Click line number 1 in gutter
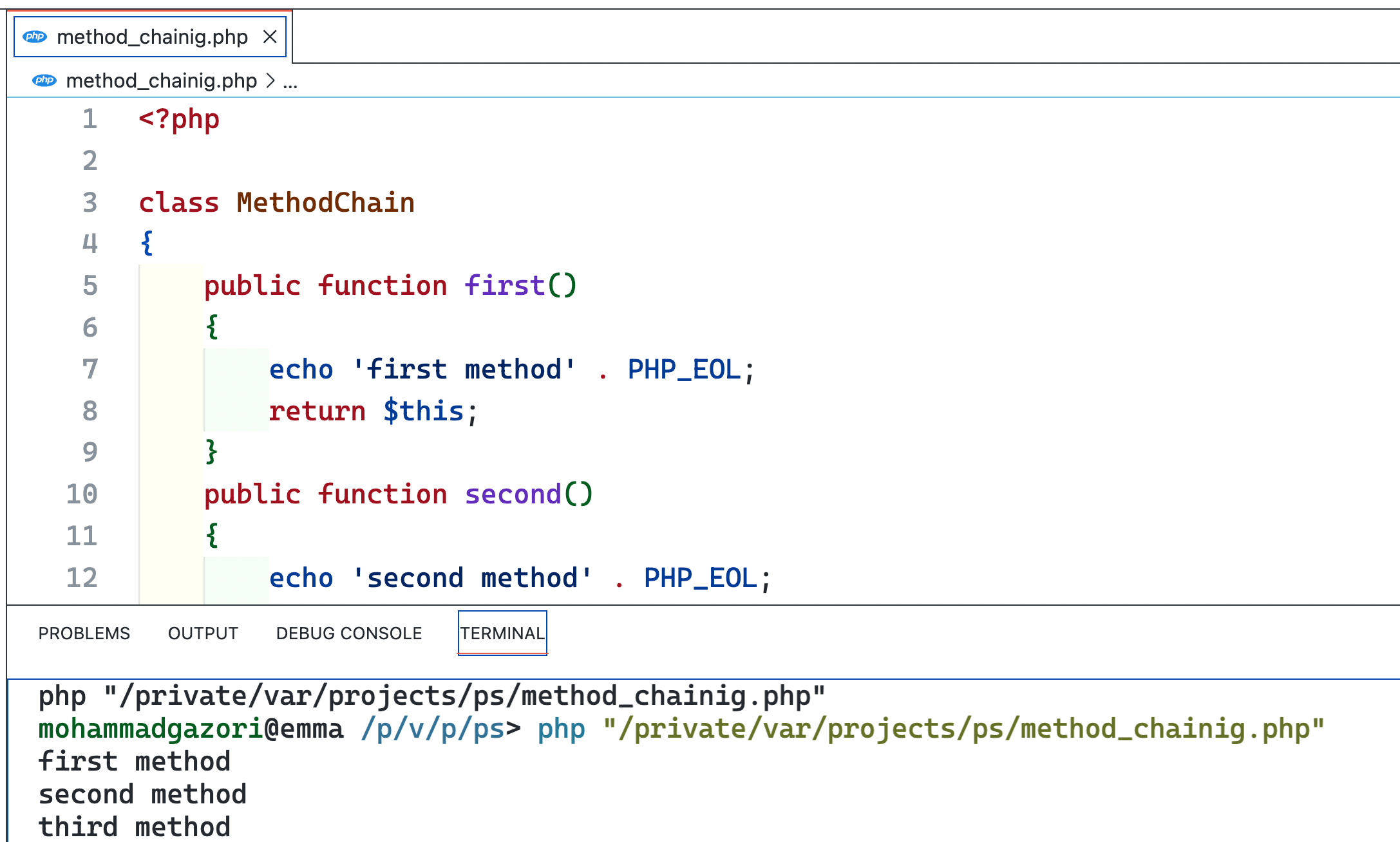 pyautogui.click(x=90, y=120)
